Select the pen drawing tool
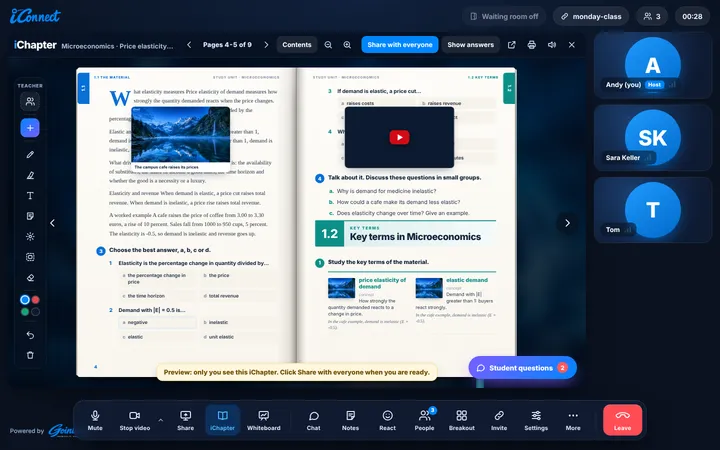Image resolution: width=720 pixels, height=450 pixels. 30,155
